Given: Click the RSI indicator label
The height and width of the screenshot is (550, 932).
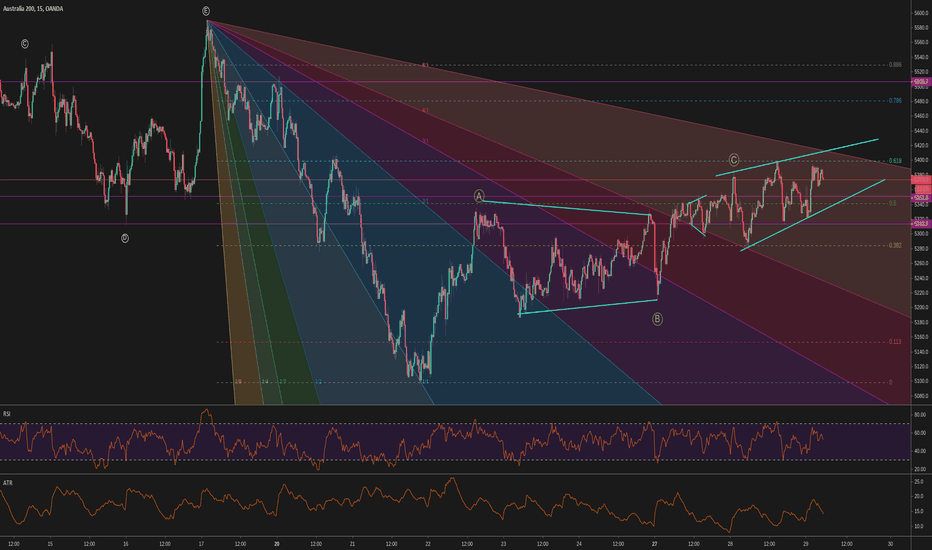Looking at the screenshot, I should 7,413.
